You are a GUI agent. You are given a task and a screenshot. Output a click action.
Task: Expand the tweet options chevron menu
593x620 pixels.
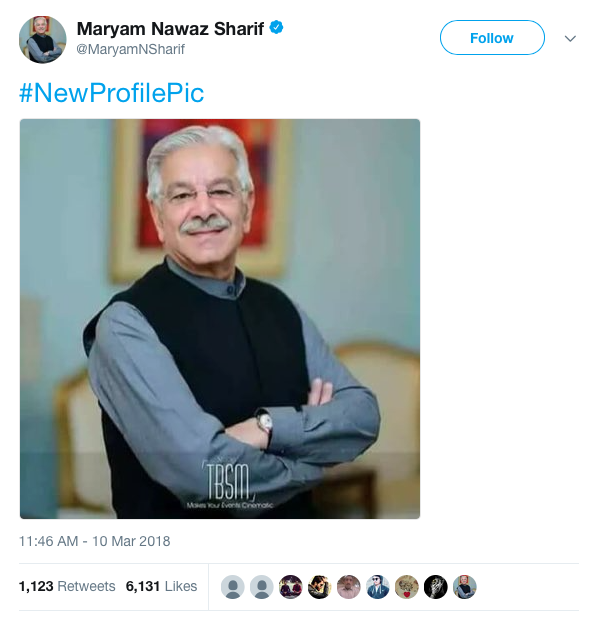[x=570, y=38]
